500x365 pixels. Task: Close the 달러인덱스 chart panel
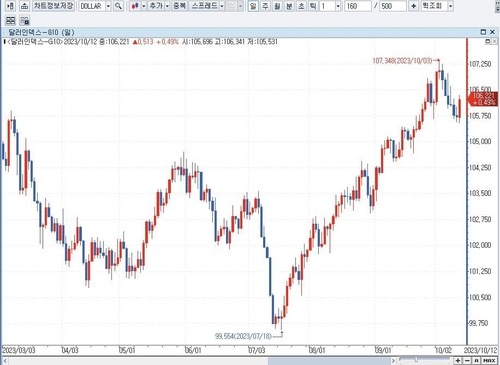point(492,32)
